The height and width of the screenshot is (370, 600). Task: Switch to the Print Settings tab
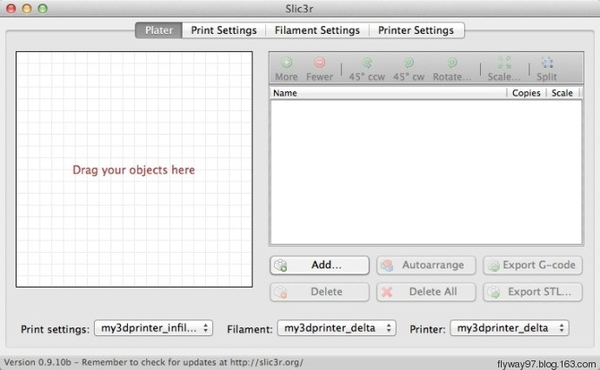pyautogui.click(x=224, y=30)
